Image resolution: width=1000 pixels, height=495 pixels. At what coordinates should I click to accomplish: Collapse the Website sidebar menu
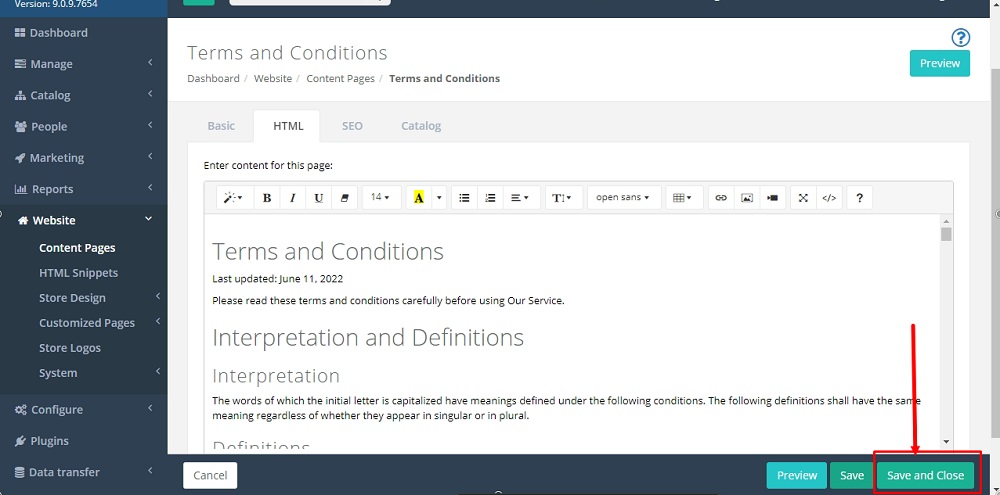[x=84, y=220]
